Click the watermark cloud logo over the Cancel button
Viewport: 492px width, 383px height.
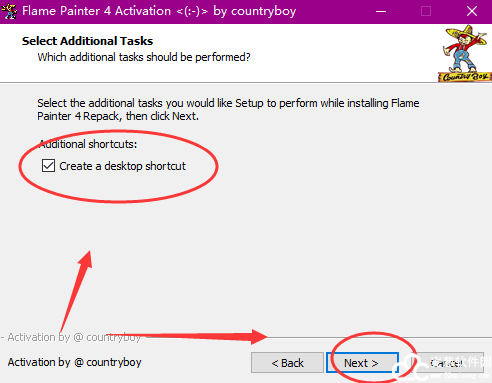[x=411, y=368]
